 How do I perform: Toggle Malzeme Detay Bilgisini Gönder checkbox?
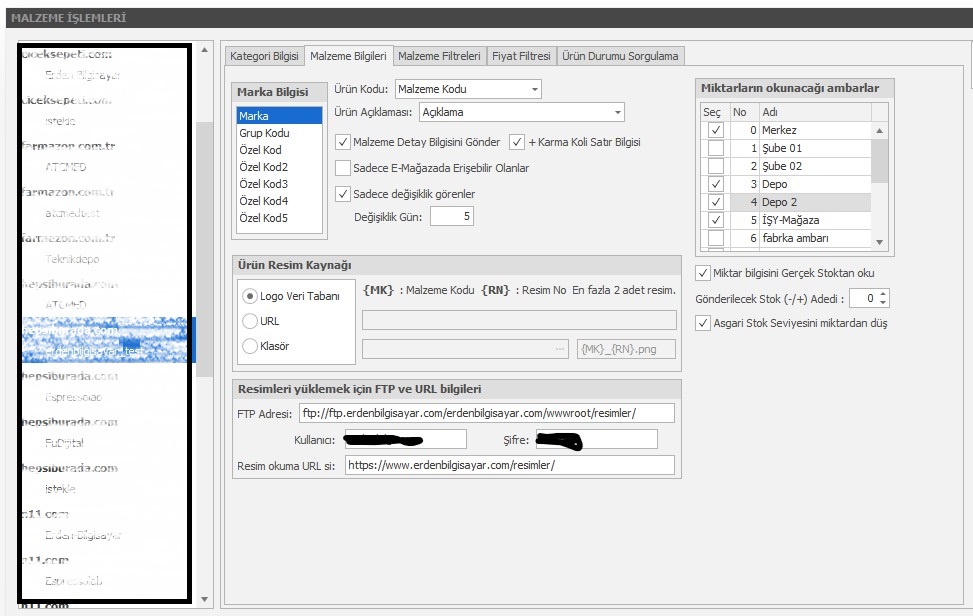pos(344,142)
